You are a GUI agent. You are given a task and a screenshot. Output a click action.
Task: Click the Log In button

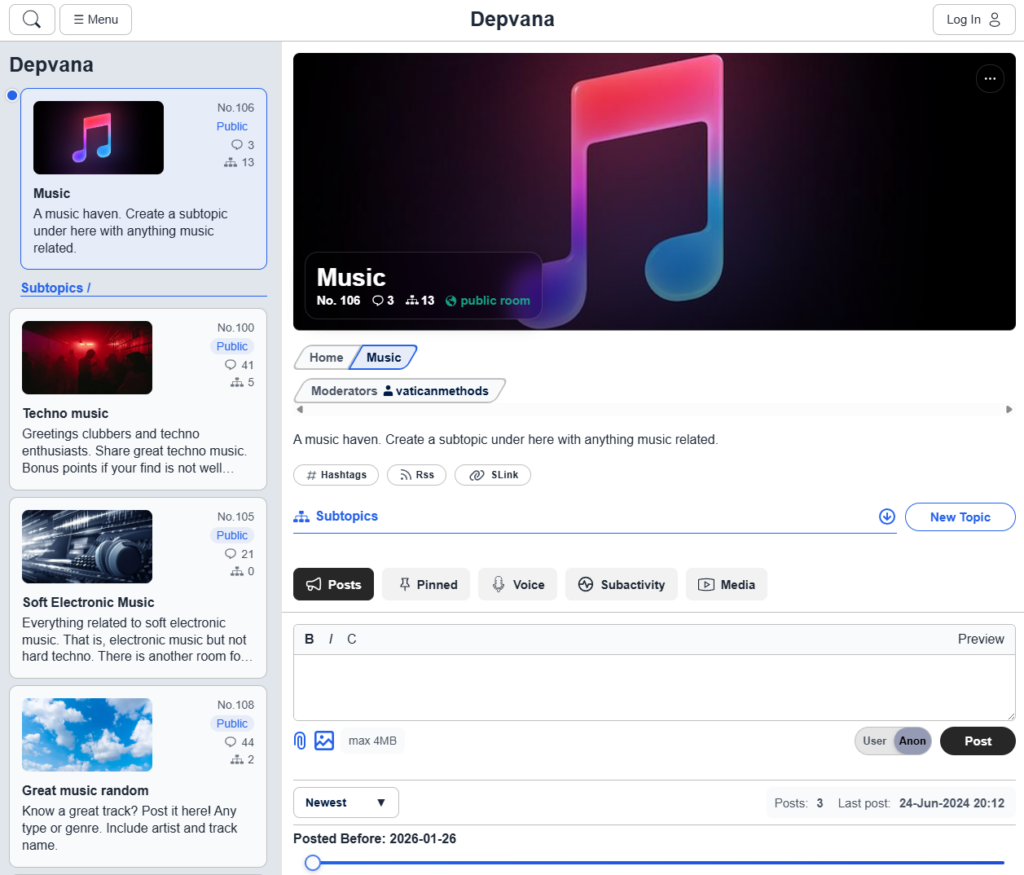click(x=973, y=19)
